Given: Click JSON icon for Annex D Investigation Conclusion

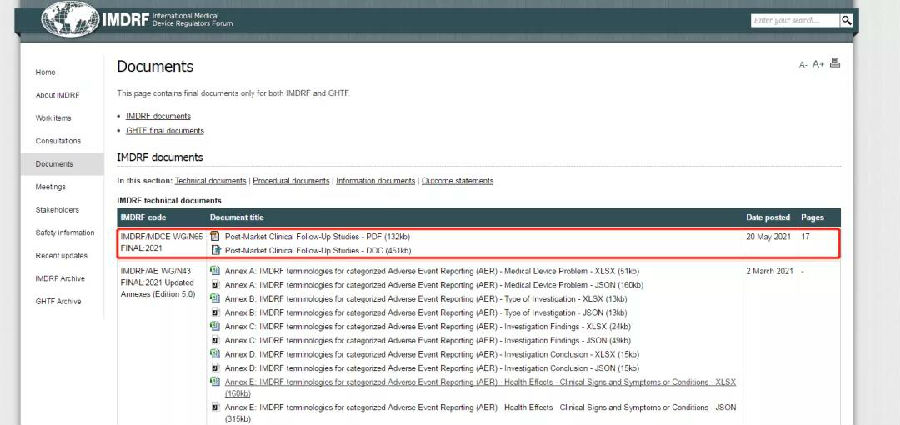Looking at the screenshot, I should pos(216,368).
